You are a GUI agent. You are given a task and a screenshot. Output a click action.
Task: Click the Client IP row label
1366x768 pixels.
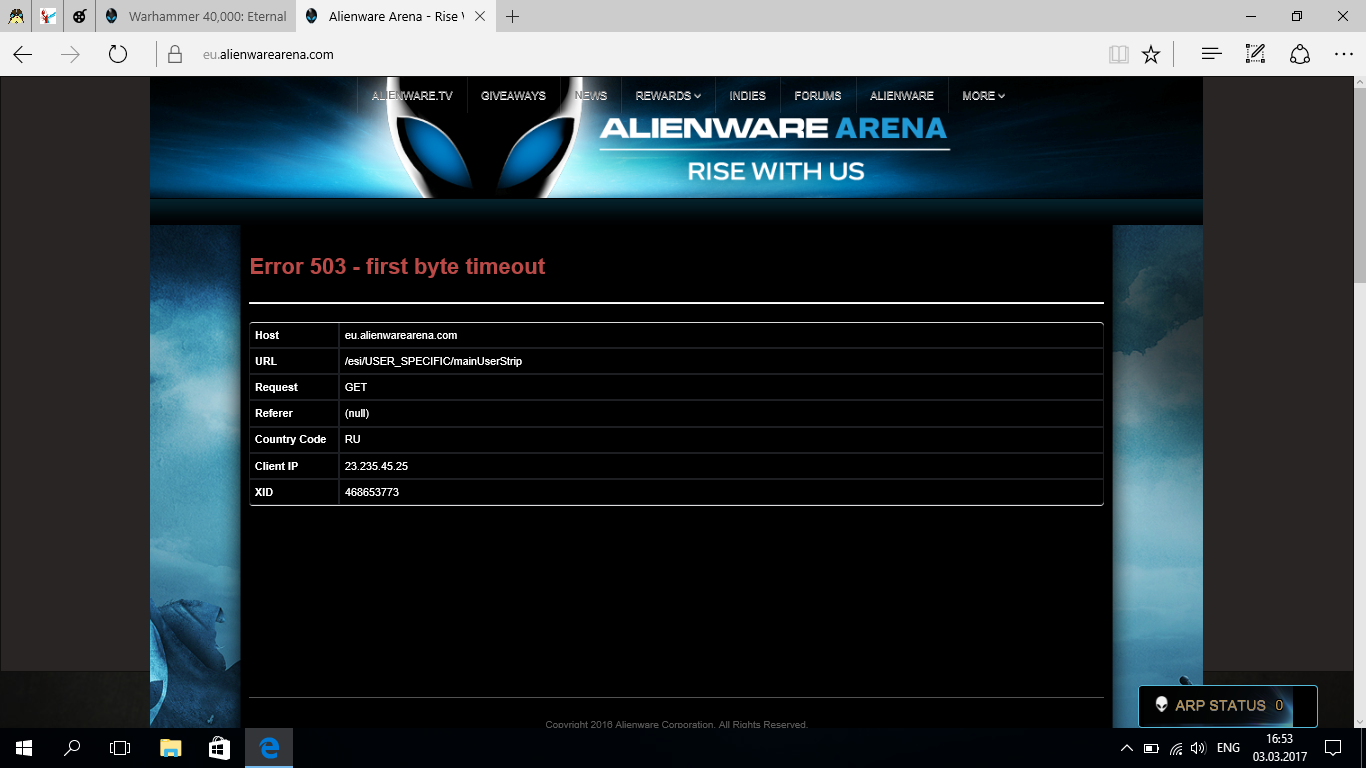[276, 466]
